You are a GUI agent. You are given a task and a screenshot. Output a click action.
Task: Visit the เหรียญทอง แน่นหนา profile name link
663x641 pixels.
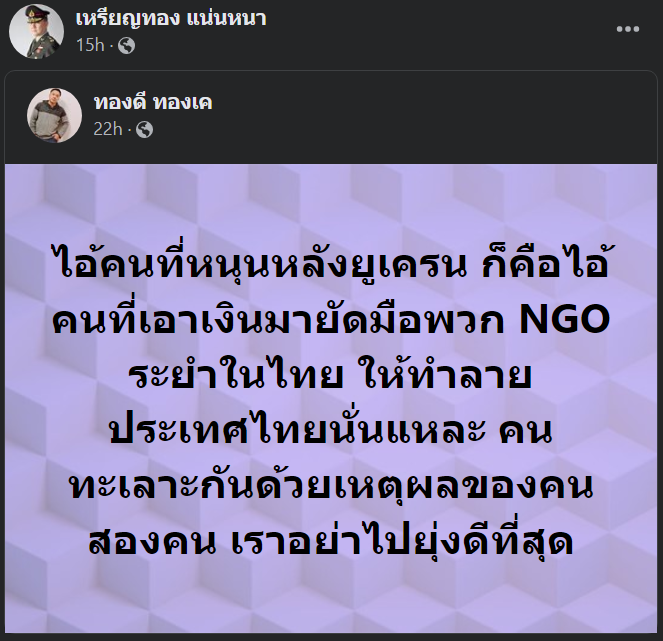(x=171, y=19)
